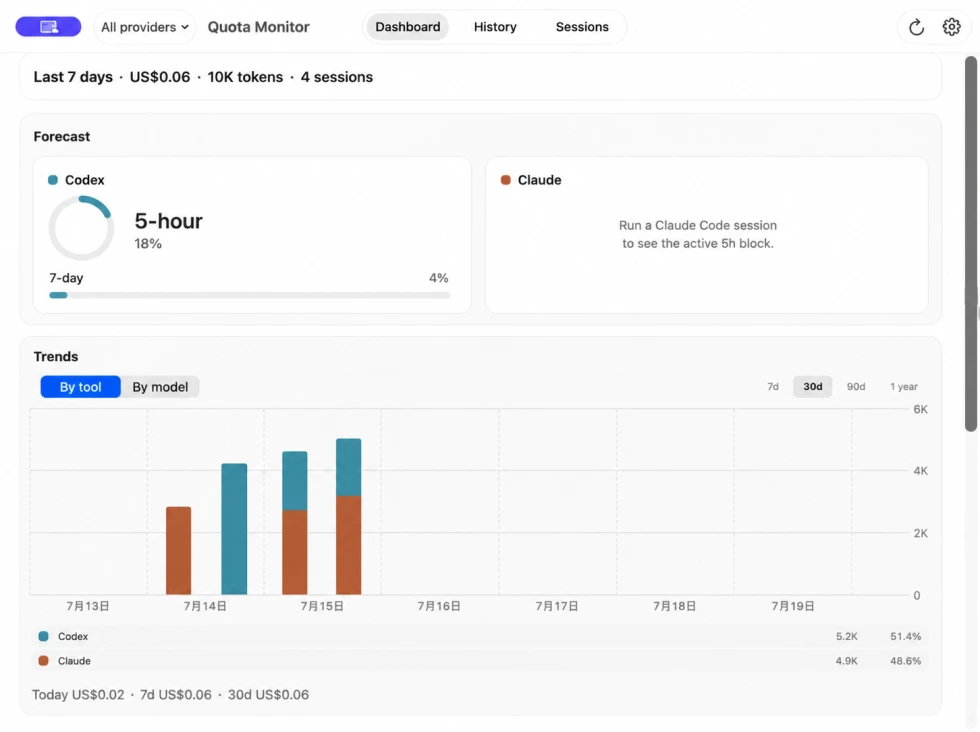Click the 'Forecast' section heading
This screenshot has height=732, width=980.
(62, 136)
